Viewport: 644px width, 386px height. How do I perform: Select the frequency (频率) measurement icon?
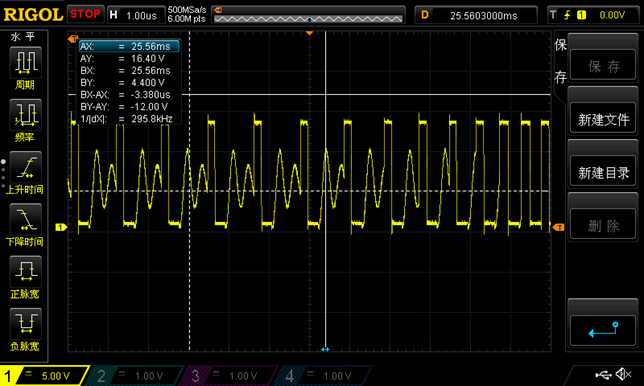pyautogui.click(x=25, y=115)
